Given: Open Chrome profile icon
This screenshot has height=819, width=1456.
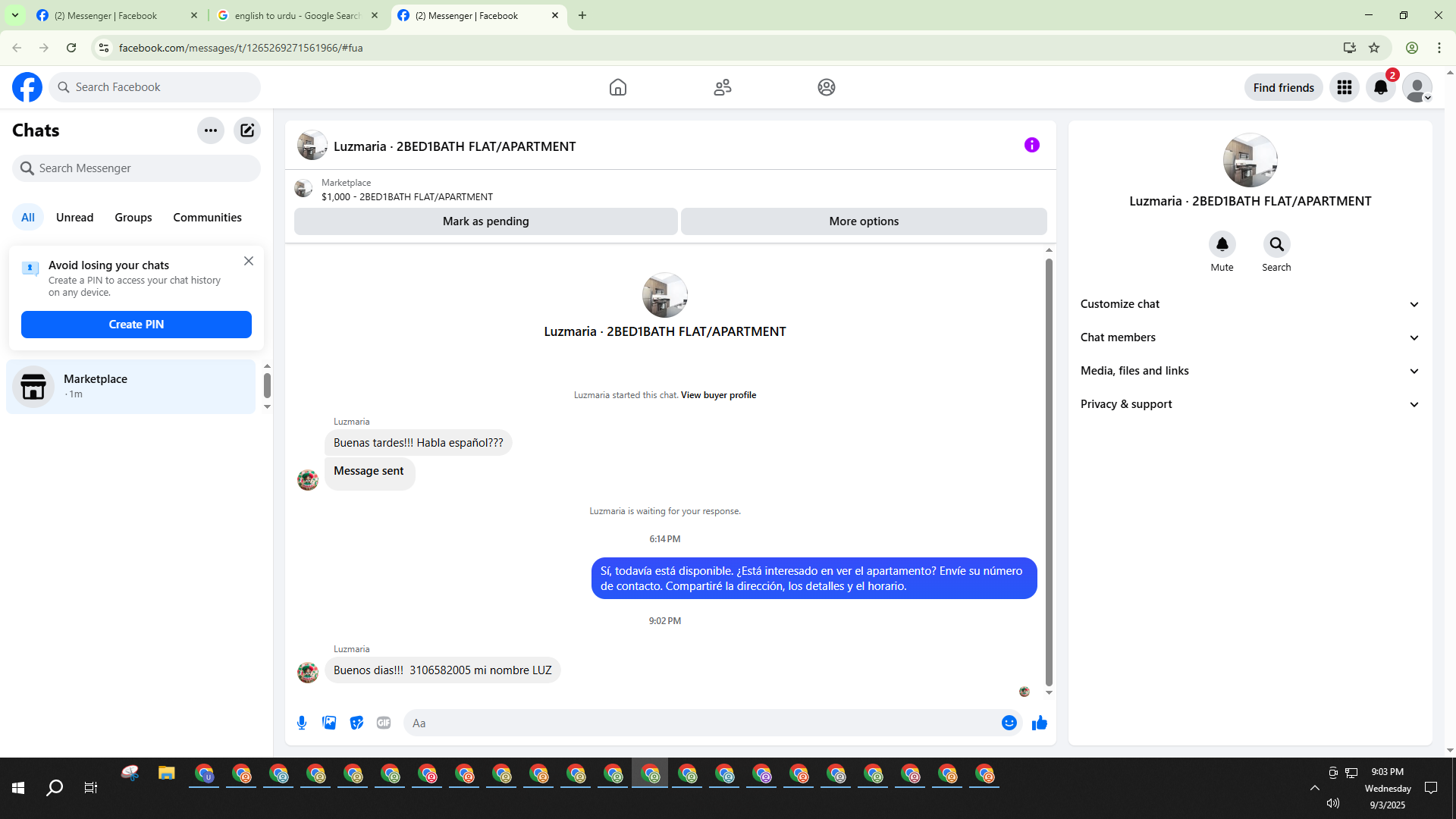Looking at the screenshot, I should click(1412, 48).
